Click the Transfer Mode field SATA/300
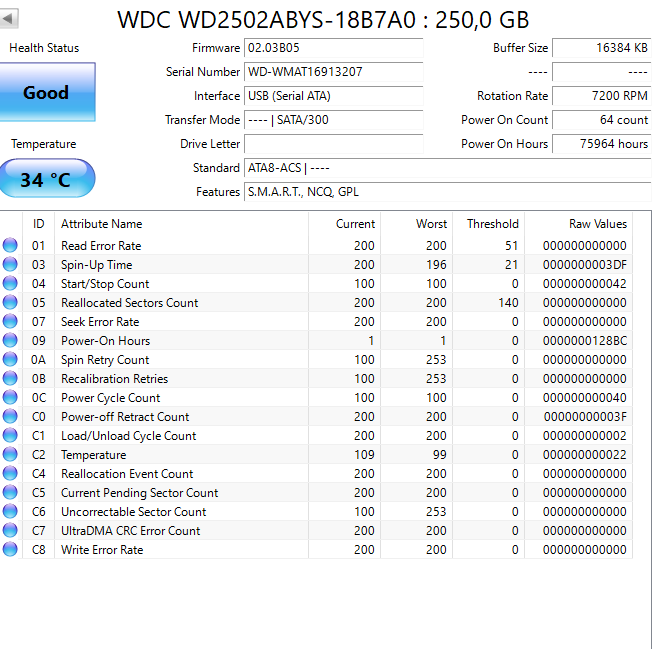This screenshot has height=649, width=655. tap(333, 120)
